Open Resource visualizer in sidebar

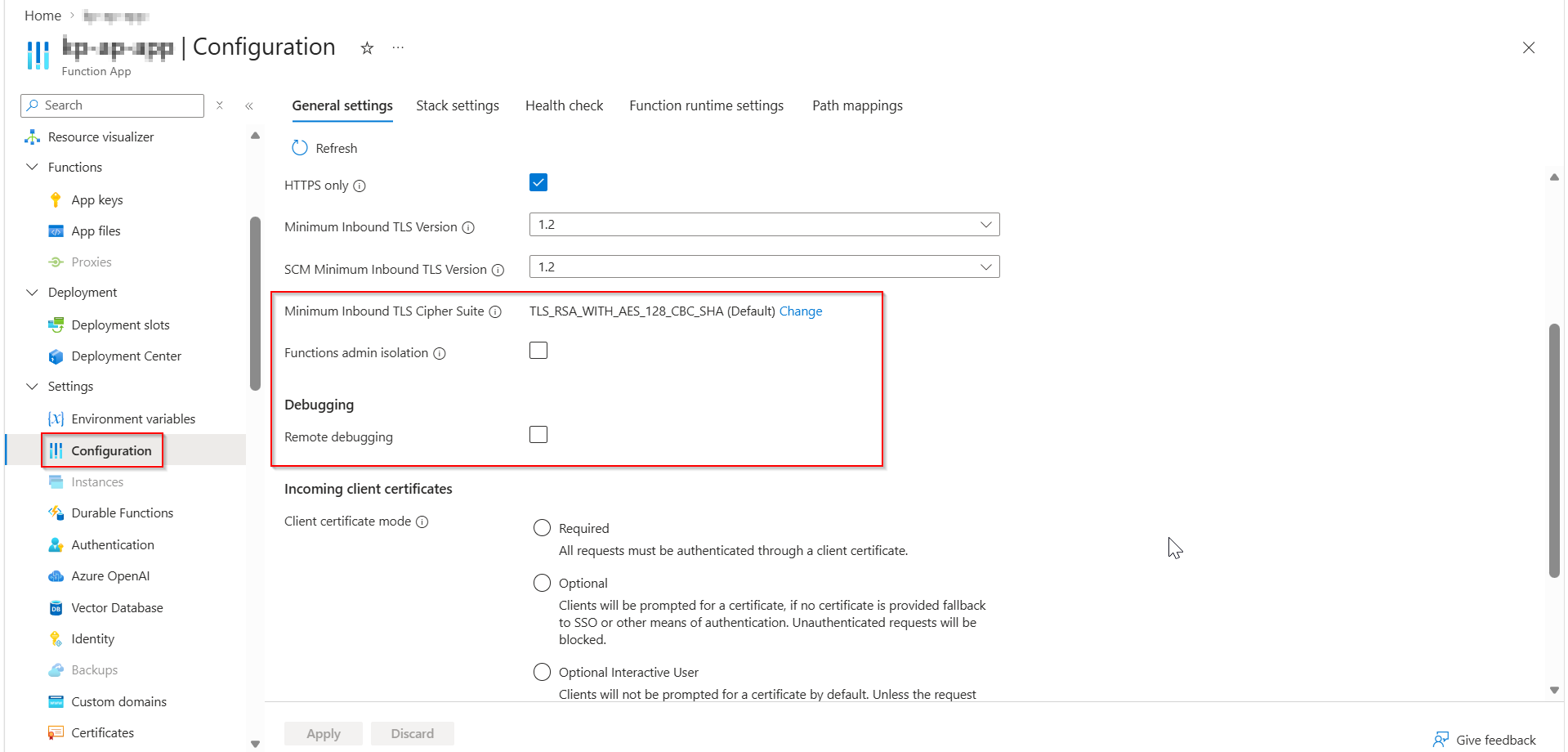pos(101,137)
